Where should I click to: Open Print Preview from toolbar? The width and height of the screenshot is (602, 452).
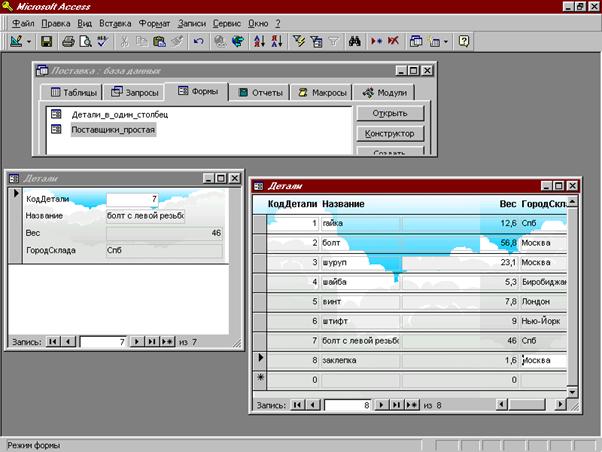tap(85, 41)
